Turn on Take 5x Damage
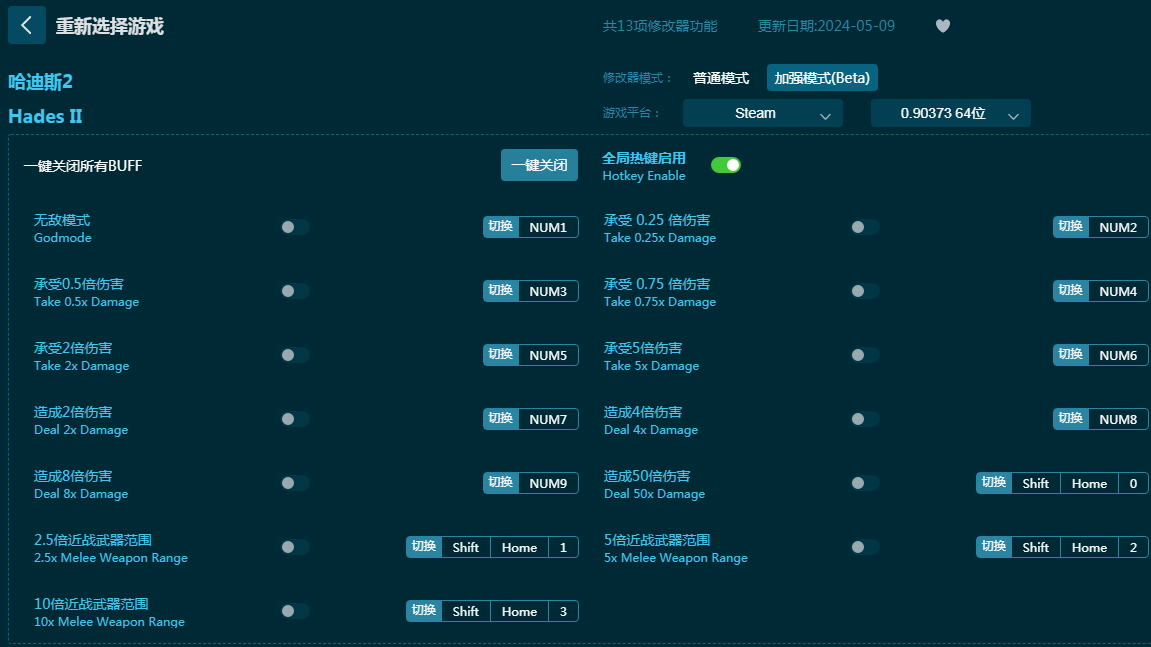The image size is (1151, 647). coord(865,355)
